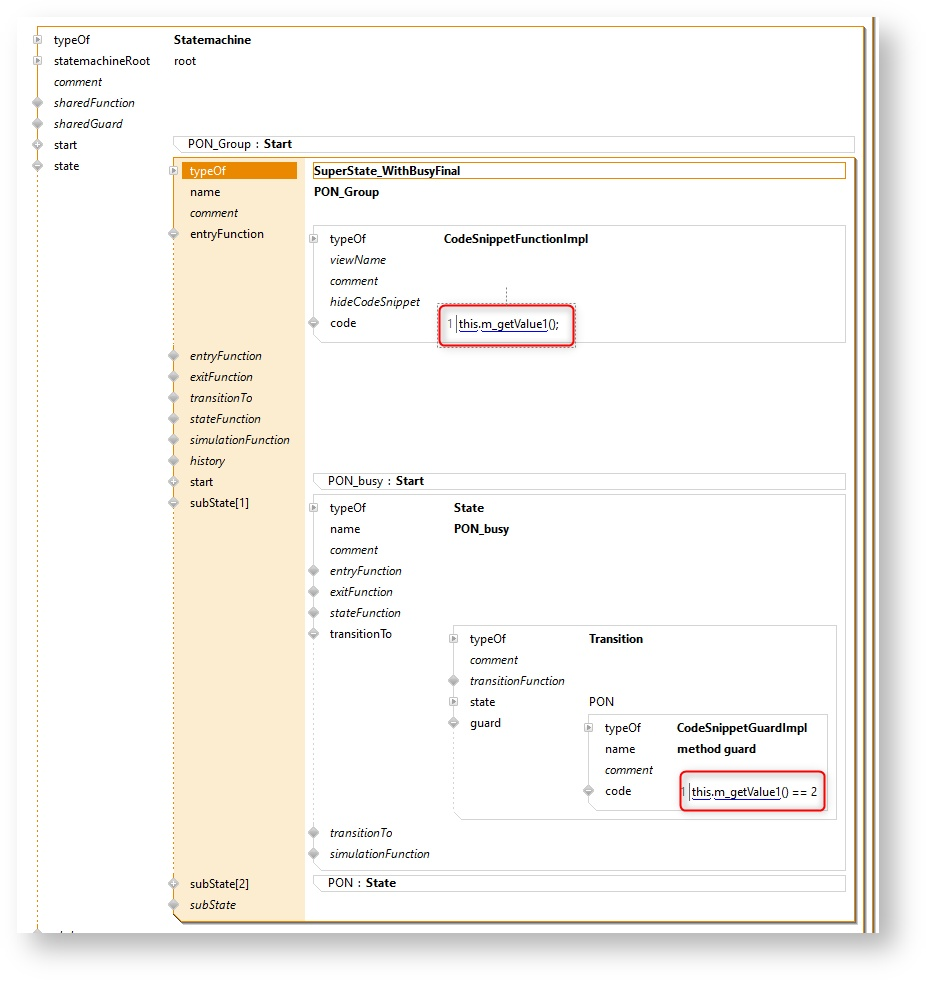The width and height of the screenshot is (927, 981).
Task: Select the method guard name value
Action: 716,749
